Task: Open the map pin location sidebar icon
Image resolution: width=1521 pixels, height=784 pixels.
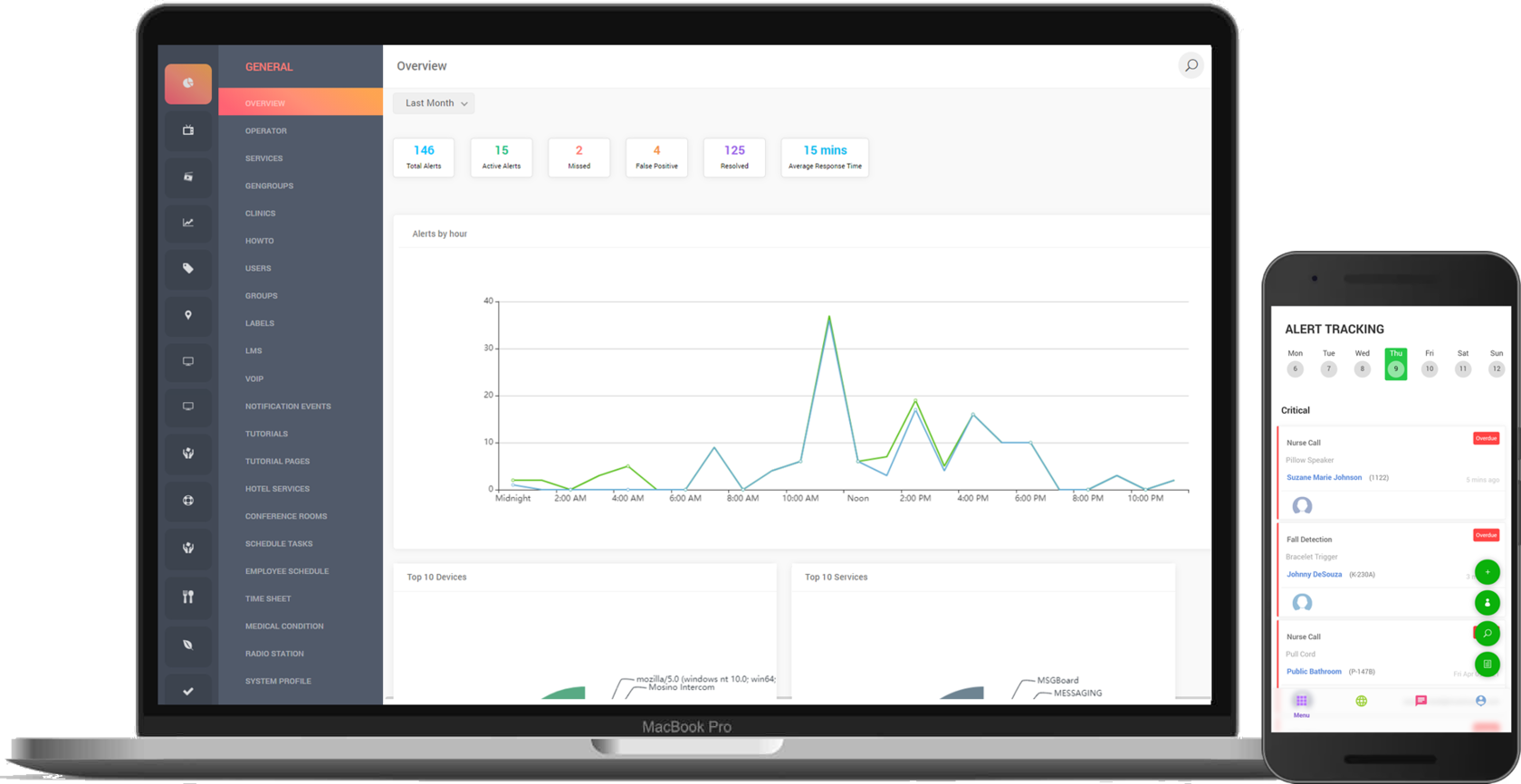Action: pos(188,315)
